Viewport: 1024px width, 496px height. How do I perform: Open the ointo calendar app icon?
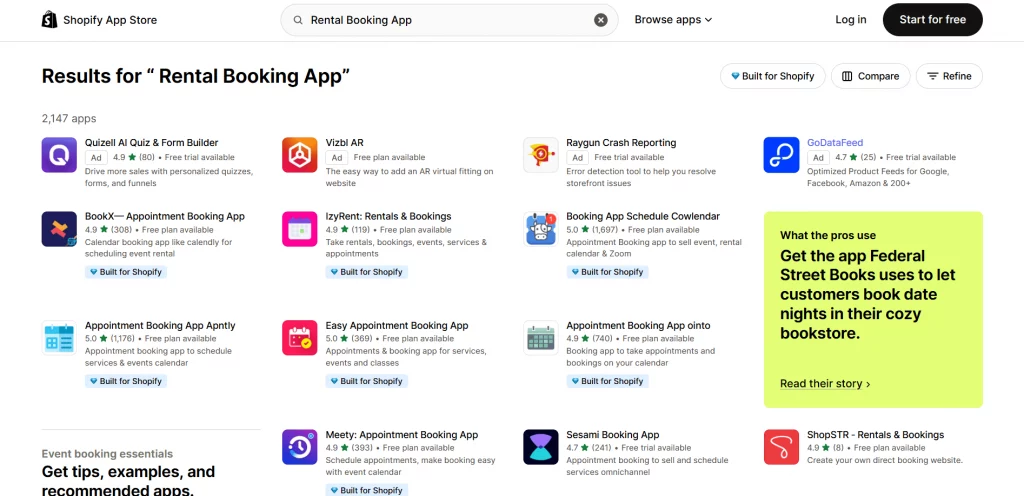[x=541, y=338]
